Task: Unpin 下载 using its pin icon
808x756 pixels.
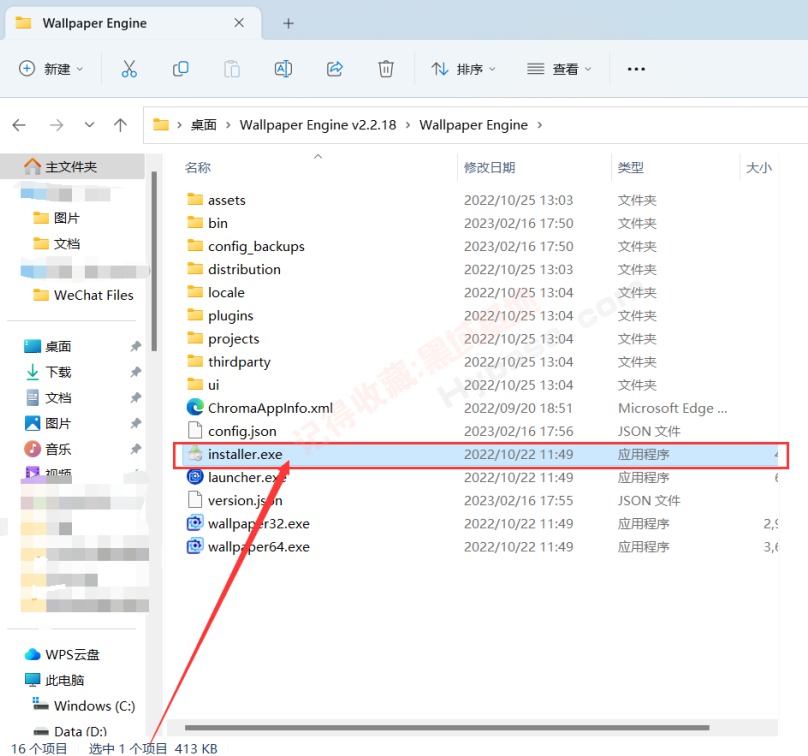Action: click(x=136, y=372)
